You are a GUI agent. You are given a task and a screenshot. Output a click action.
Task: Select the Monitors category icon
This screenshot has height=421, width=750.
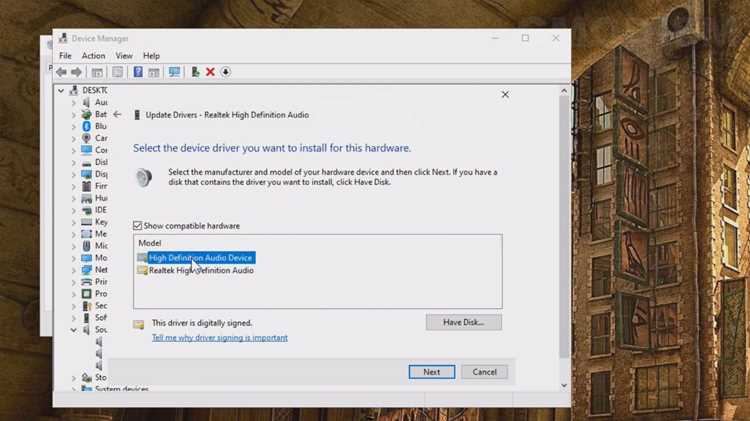[x=87, y=258]
